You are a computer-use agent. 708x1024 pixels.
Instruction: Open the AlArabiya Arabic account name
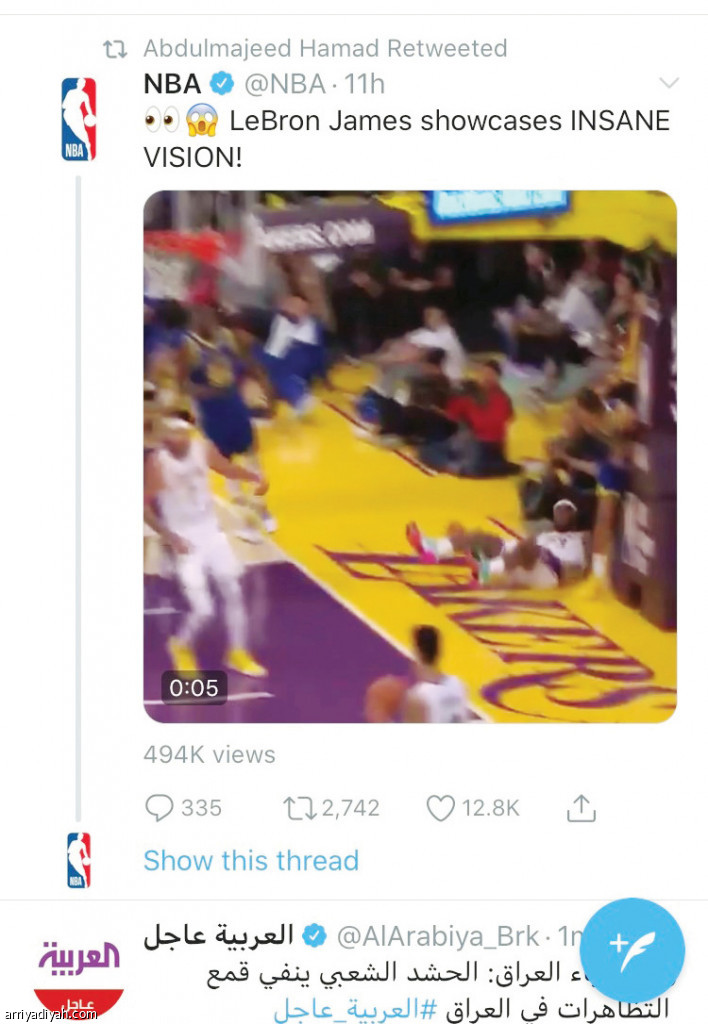pyautogui.click(x=218, y=936)
